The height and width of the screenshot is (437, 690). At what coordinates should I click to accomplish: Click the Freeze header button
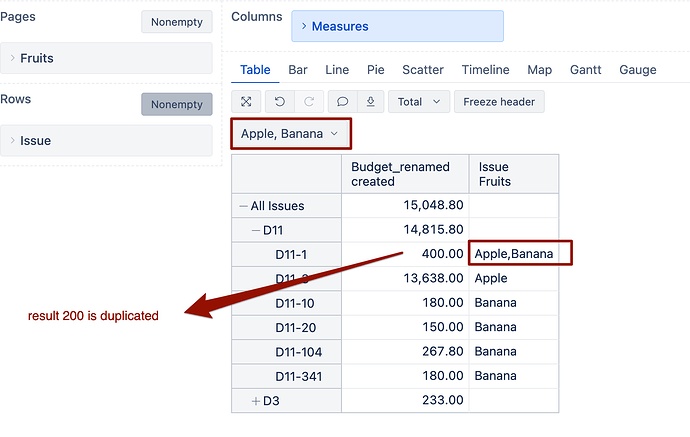[499, 102]
